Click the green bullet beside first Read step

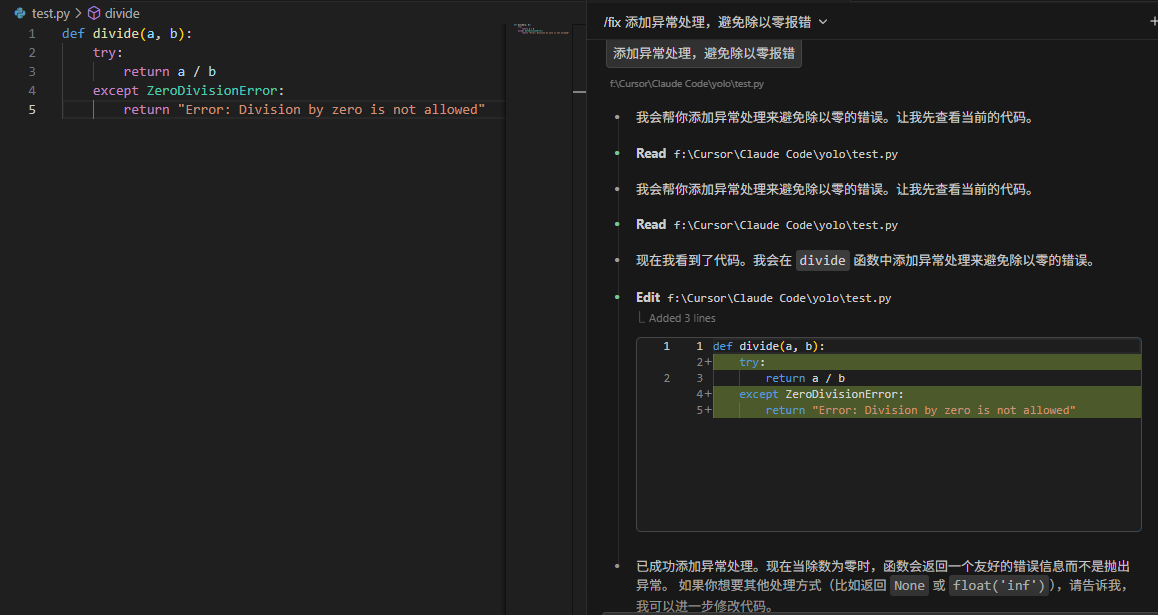618,154
